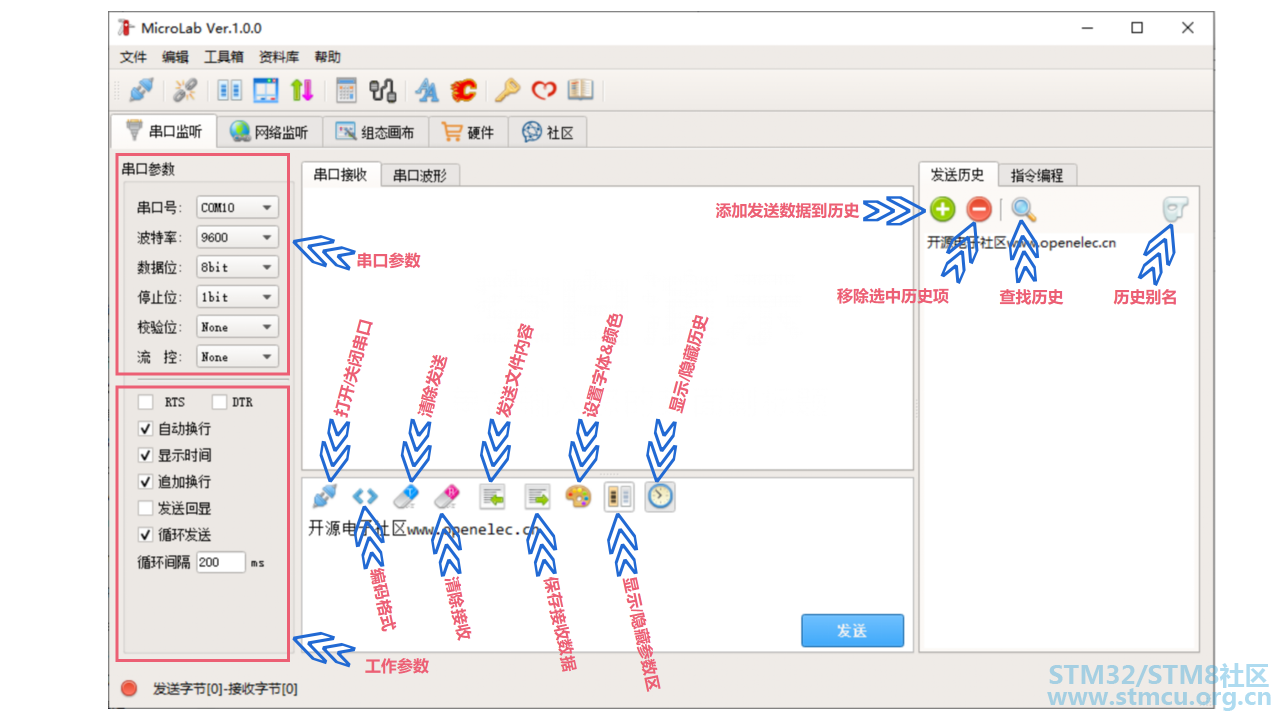Uncheck the 显示时间 checkbox
The height and width of the screenshot is (720, 1280).
tap(146, 455)
